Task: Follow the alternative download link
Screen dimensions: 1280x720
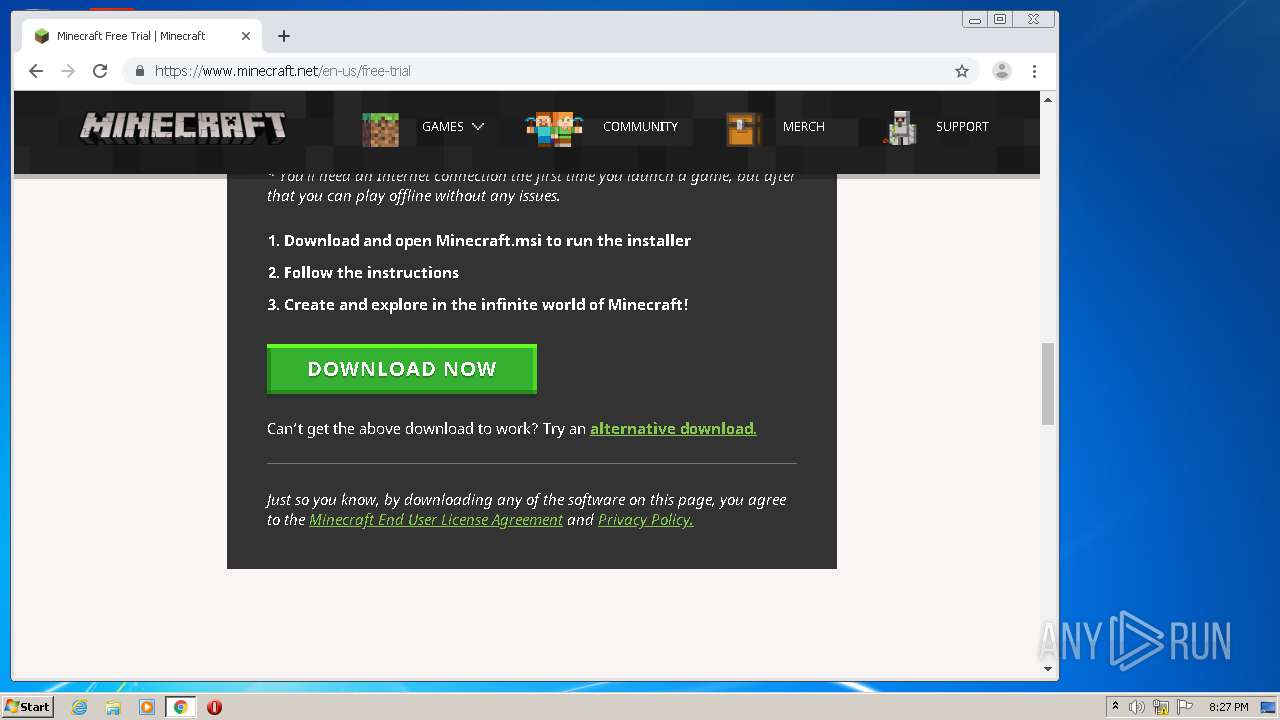Action: click(673, 428)
